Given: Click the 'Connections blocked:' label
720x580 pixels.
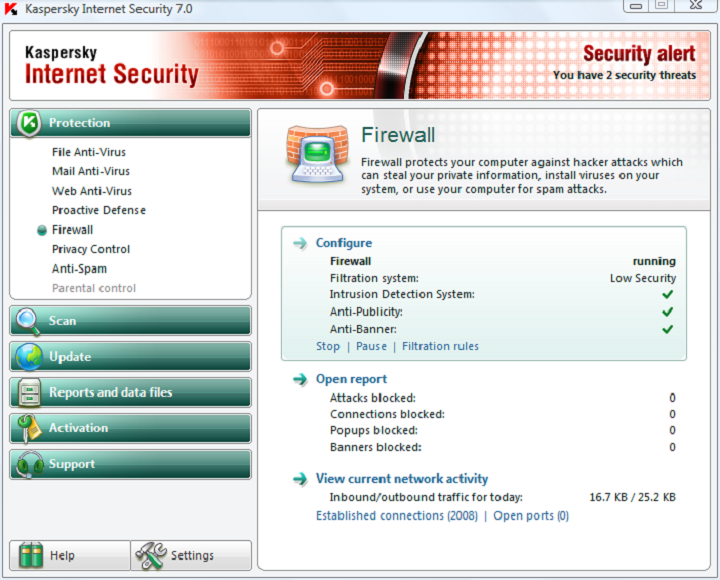Looking at the screenshot, I should [387, 414].
